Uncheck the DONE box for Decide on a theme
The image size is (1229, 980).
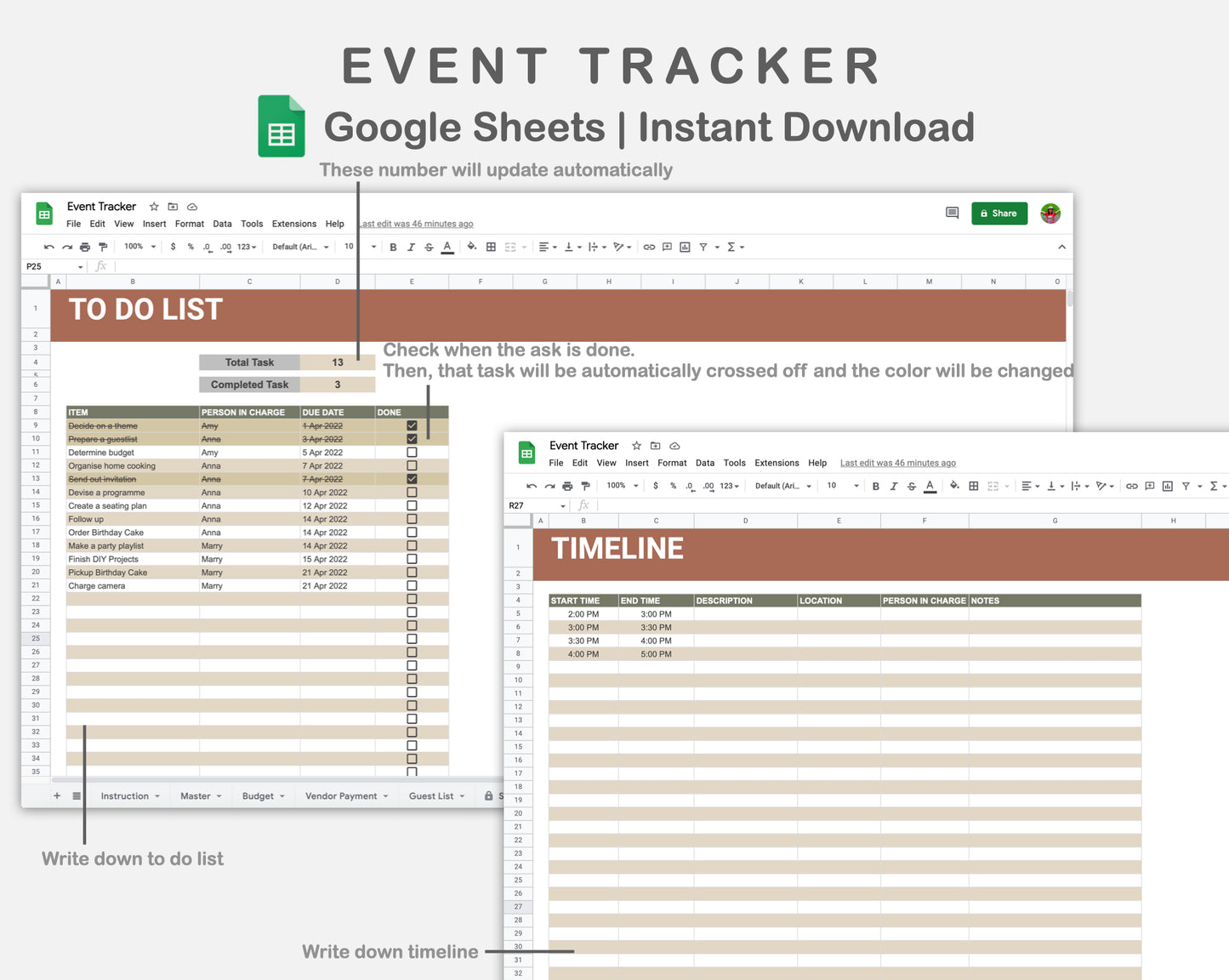point(412,425)
